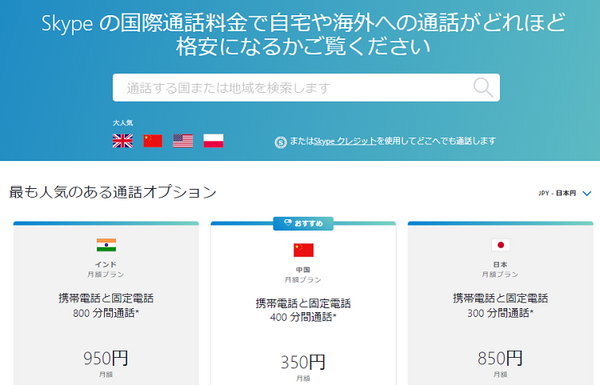
Task: Focus the country or region search field
Action: [x=306, y=88]
